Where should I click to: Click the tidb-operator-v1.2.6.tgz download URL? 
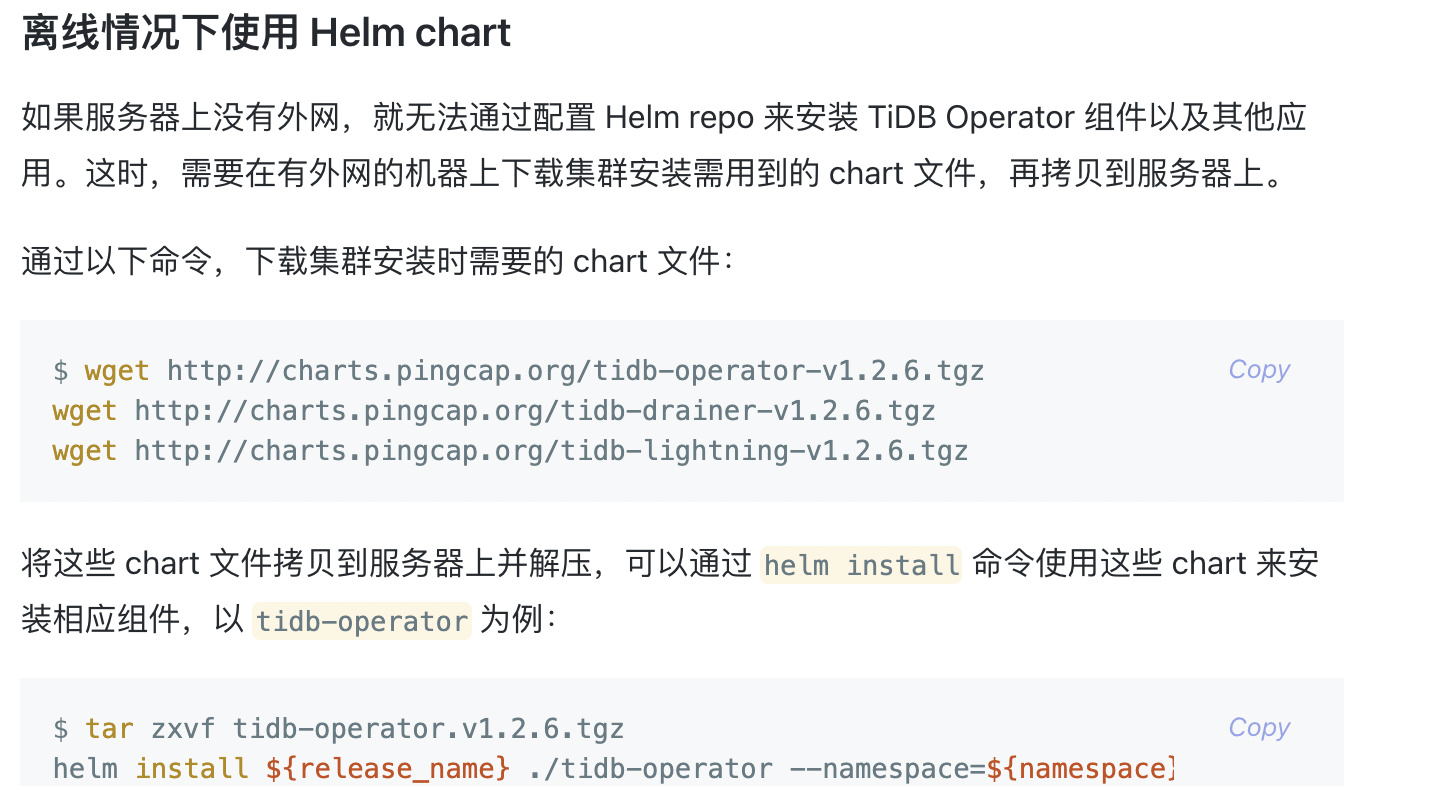tap(575, 371)
